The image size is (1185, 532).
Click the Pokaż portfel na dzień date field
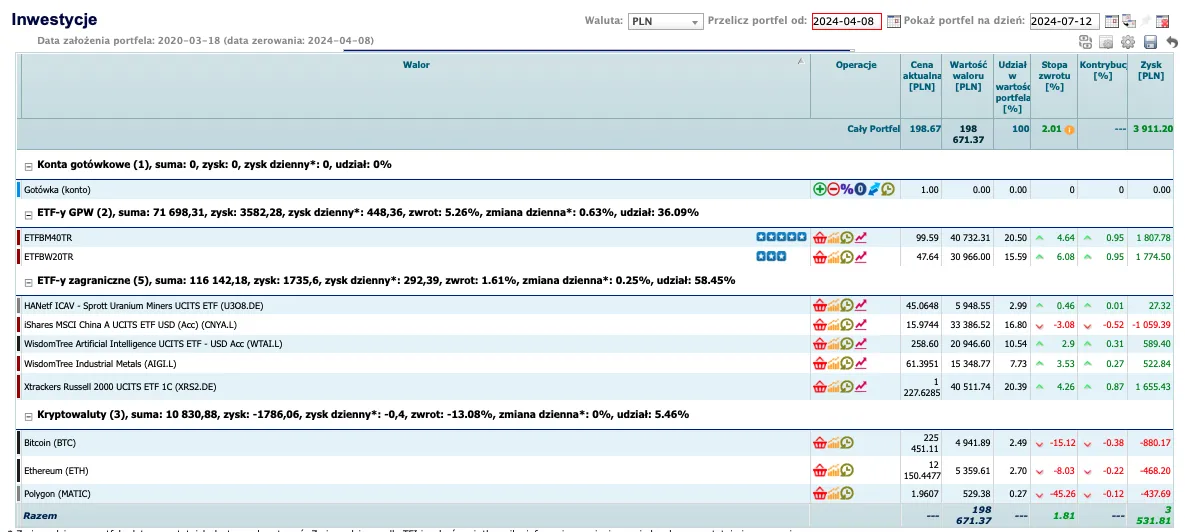[1065, 21]
